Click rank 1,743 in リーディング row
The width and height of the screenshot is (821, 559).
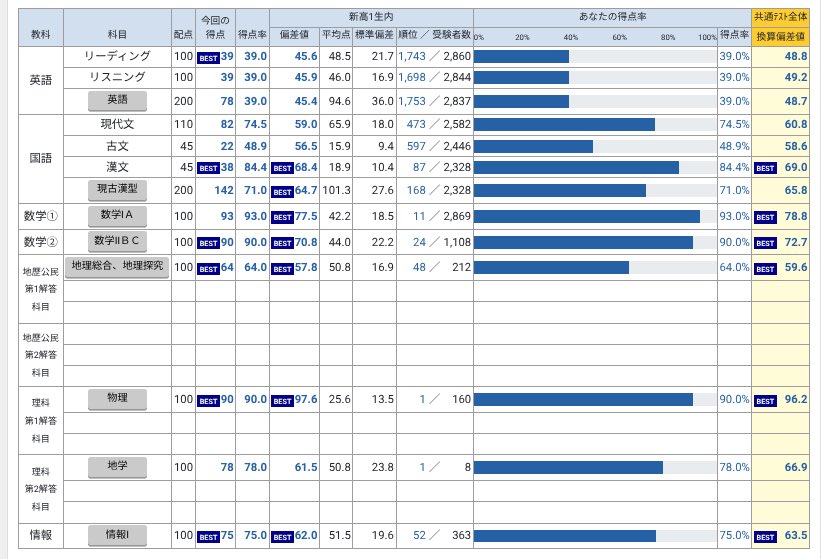coord(412,56)
